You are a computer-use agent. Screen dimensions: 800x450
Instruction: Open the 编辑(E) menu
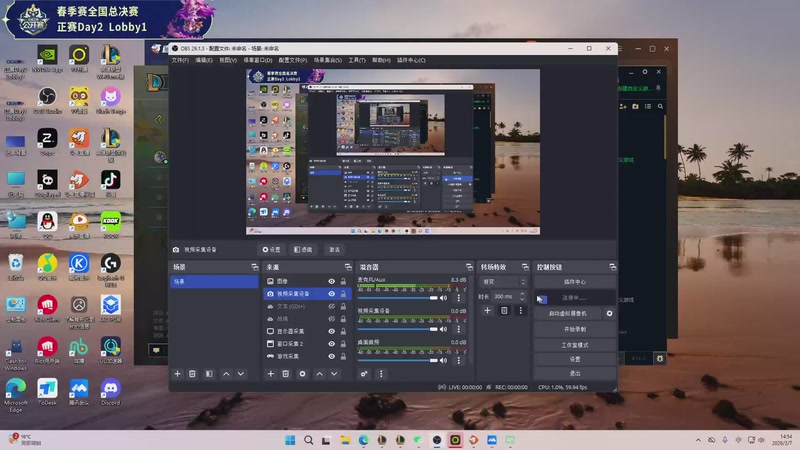pyautogui.click(x=204, y=60)
